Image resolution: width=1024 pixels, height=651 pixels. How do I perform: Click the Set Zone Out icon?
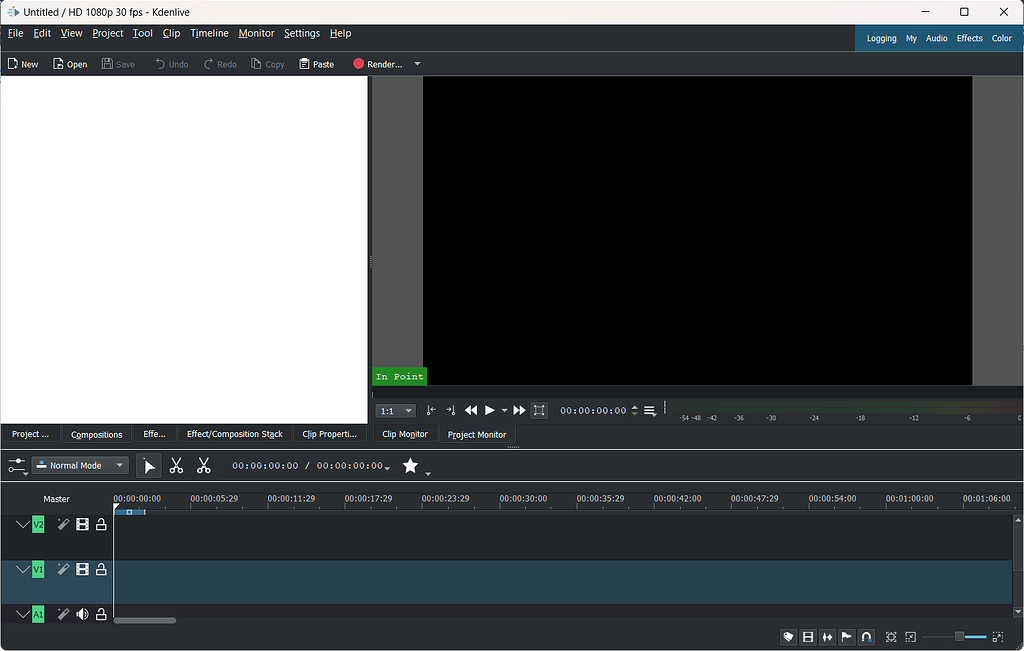point(450,411)
